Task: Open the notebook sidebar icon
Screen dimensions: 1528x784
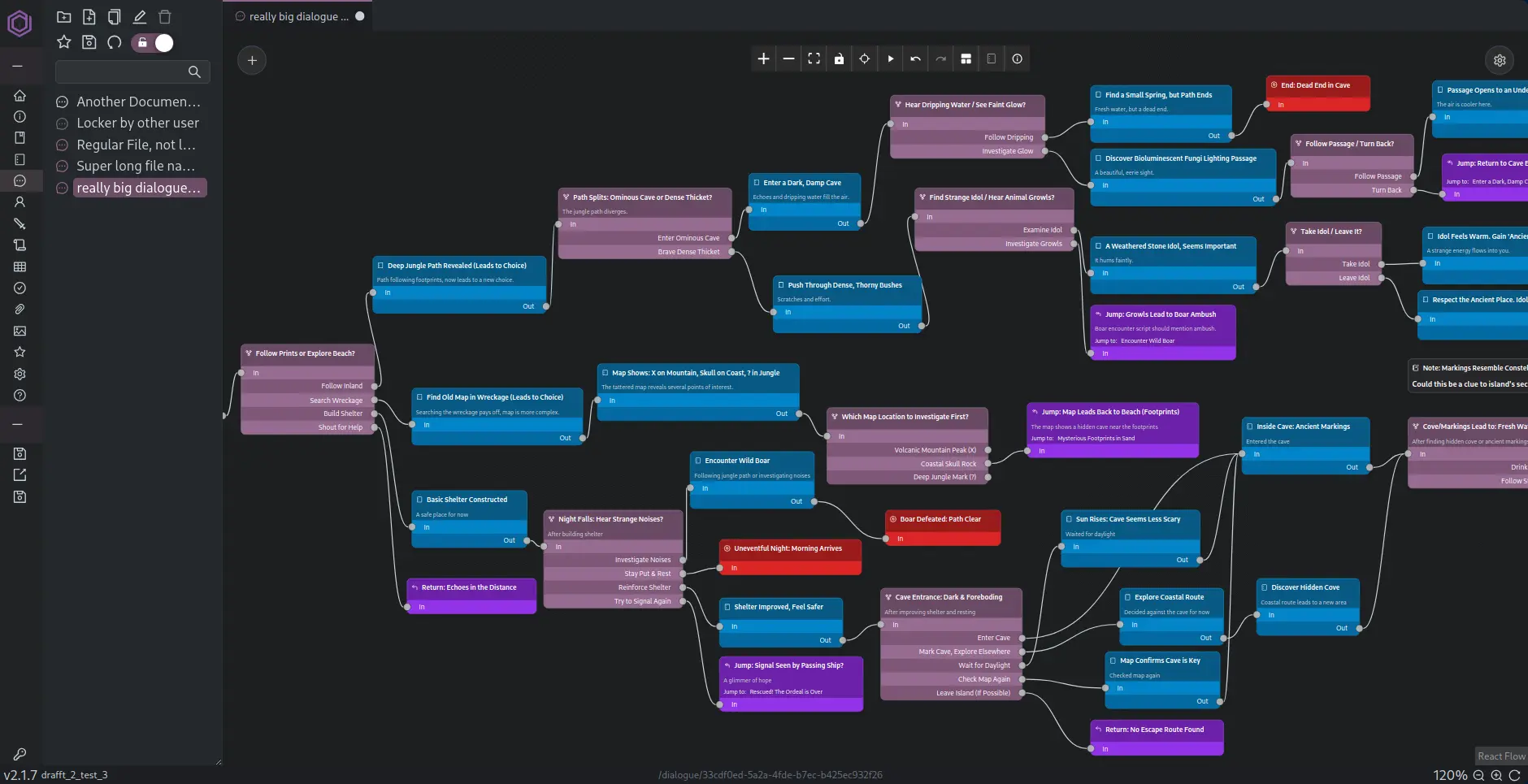Action: [x=20, y=159]
